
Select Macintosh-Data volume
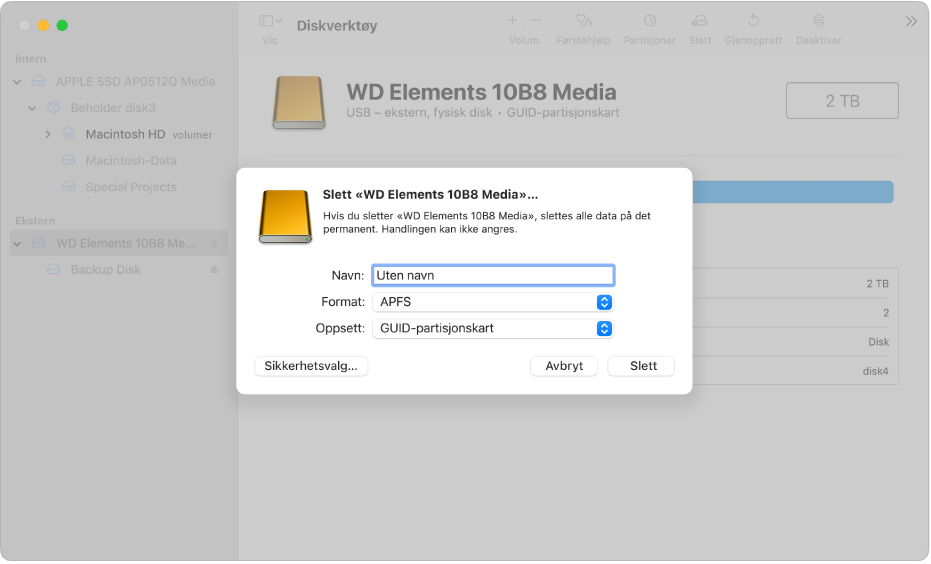(131, 161)
